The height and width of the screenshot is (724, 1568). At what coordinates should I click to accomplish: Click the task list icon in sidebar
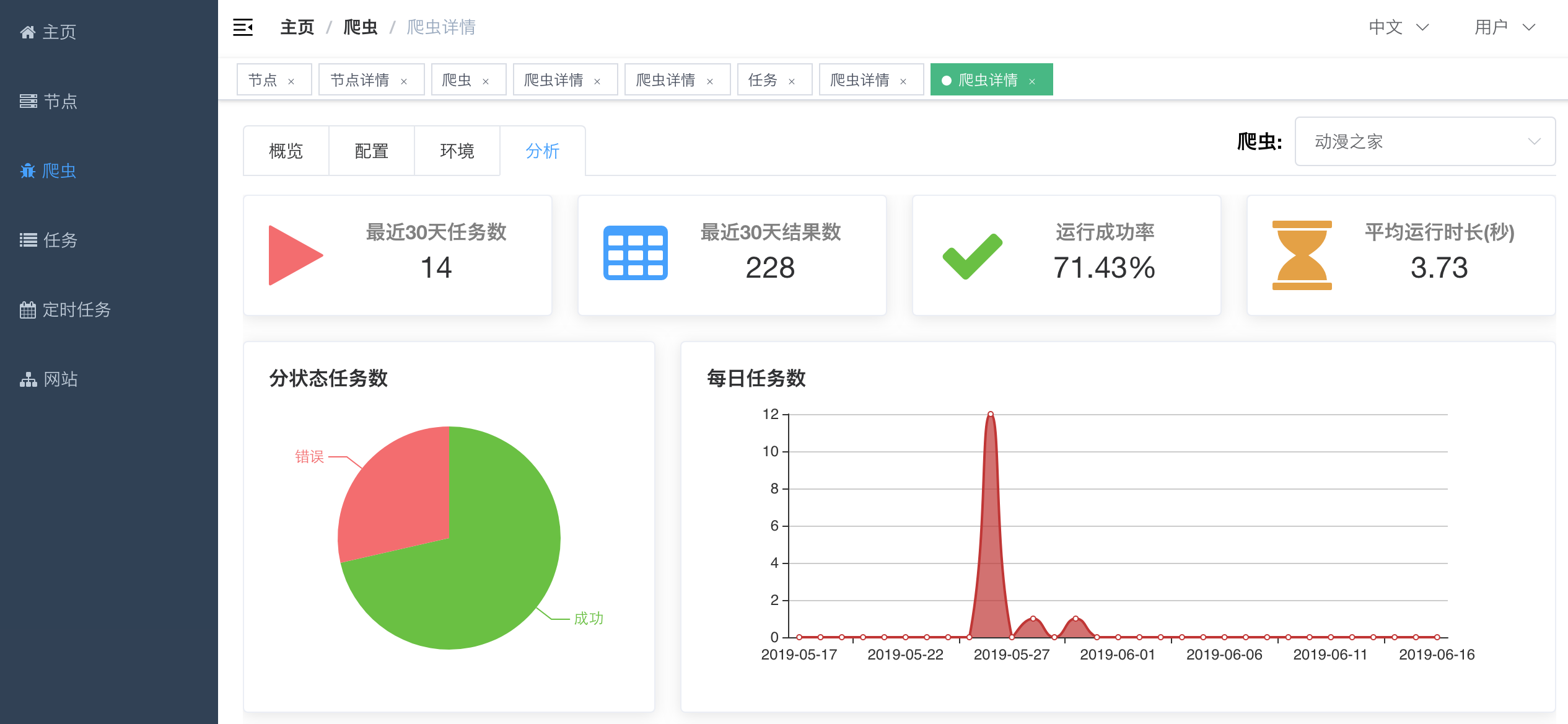(x=28, y=240)
